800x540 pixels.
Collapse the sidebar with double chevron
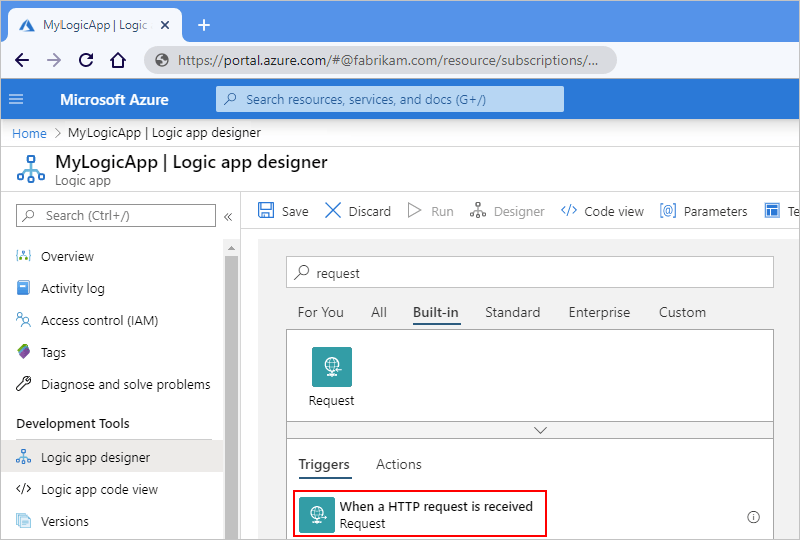(x=228, y=217)
